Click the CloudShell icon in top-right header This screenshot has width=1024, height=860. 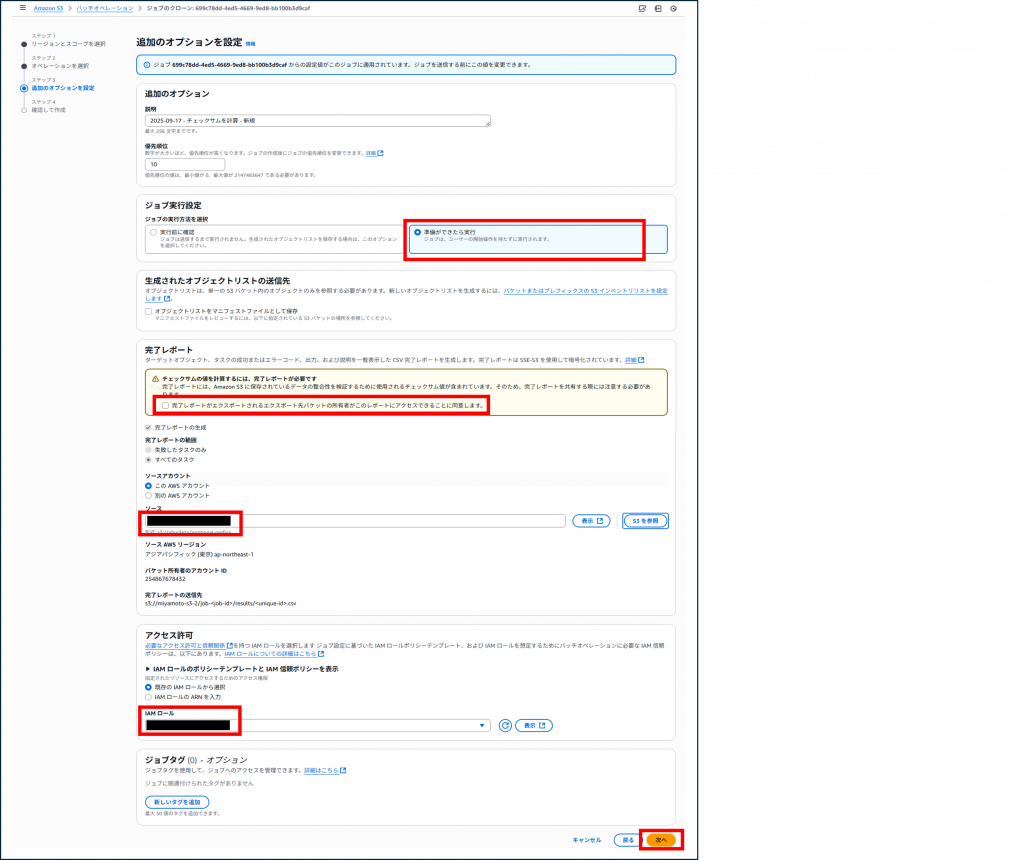click(x=642, y=8)
